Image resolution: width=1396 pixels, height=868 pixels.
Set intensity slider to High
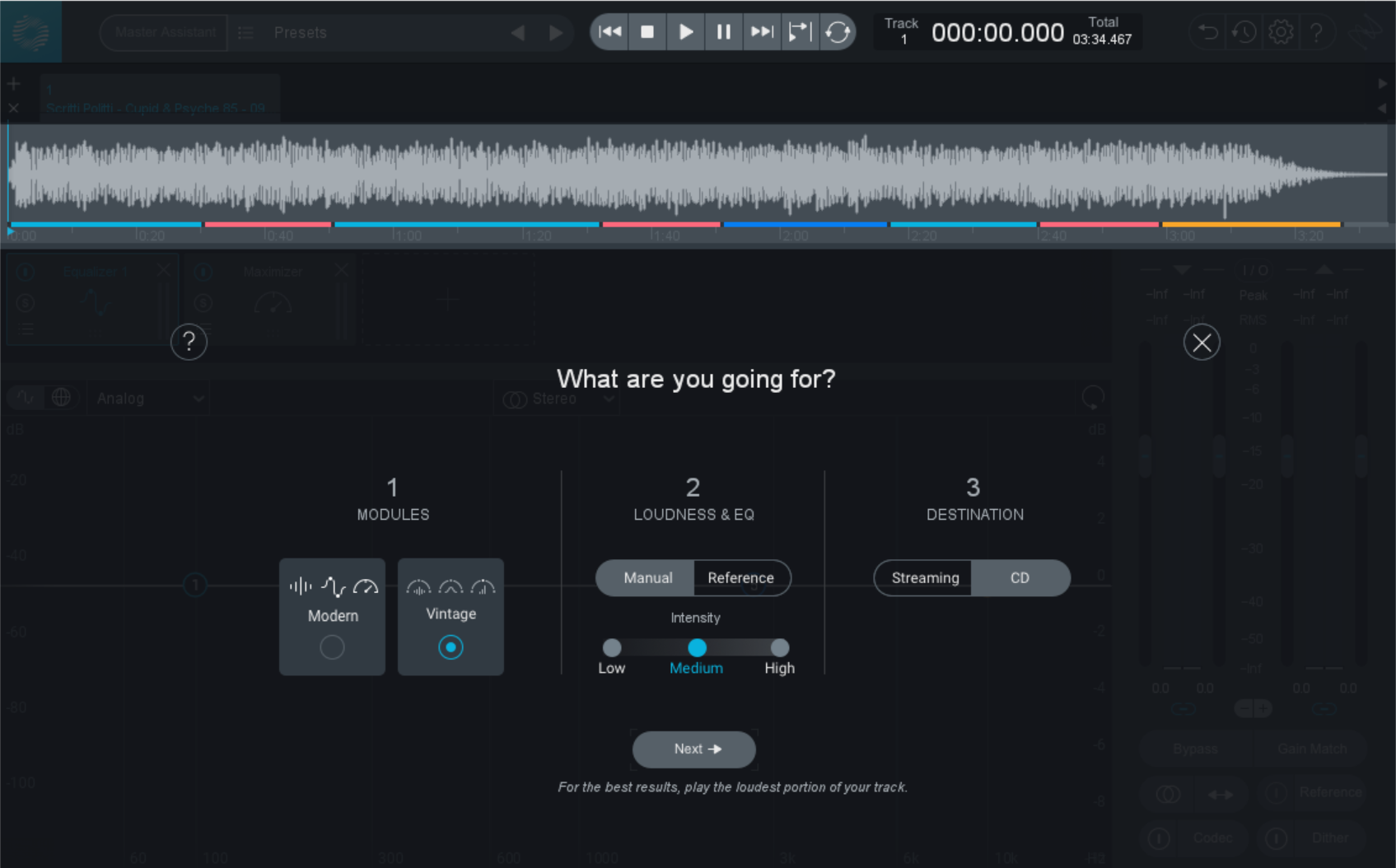(779, 648)
